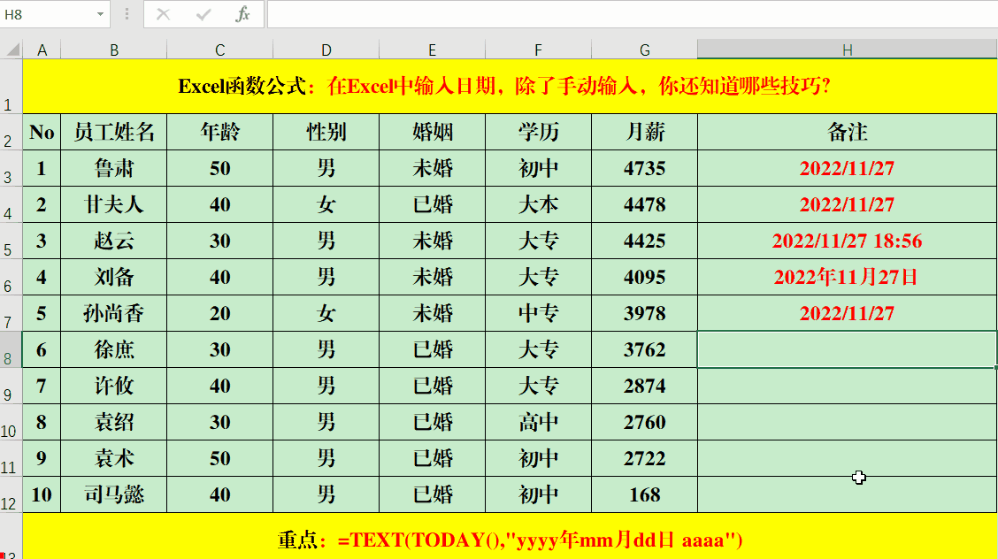Viewport: 998px width, 559px height.
Task: Click the 学历 header cell
Action: pos(538,132)
